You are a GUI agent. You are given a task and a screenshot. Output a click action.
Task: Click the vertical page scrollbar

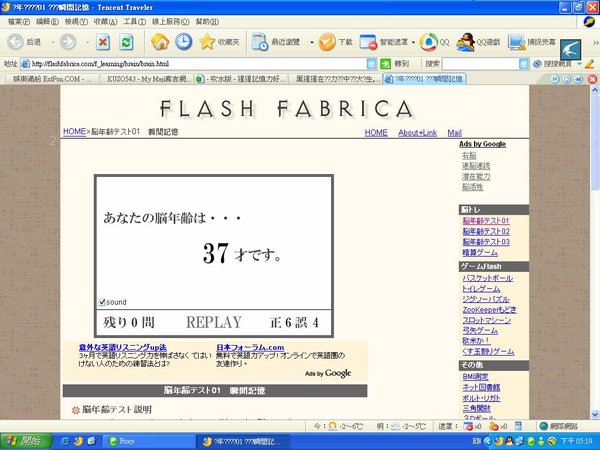point(594,250)
